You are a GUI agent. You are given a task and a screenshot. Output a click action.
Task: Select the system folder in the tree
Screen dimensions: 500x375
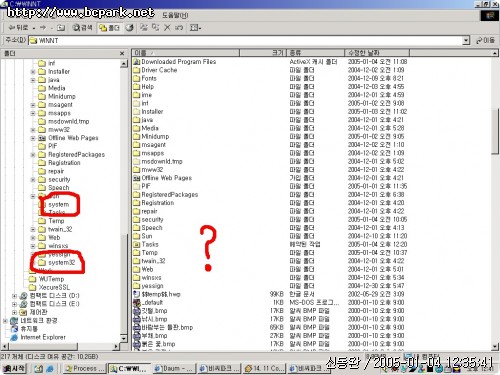pos(59,204)
